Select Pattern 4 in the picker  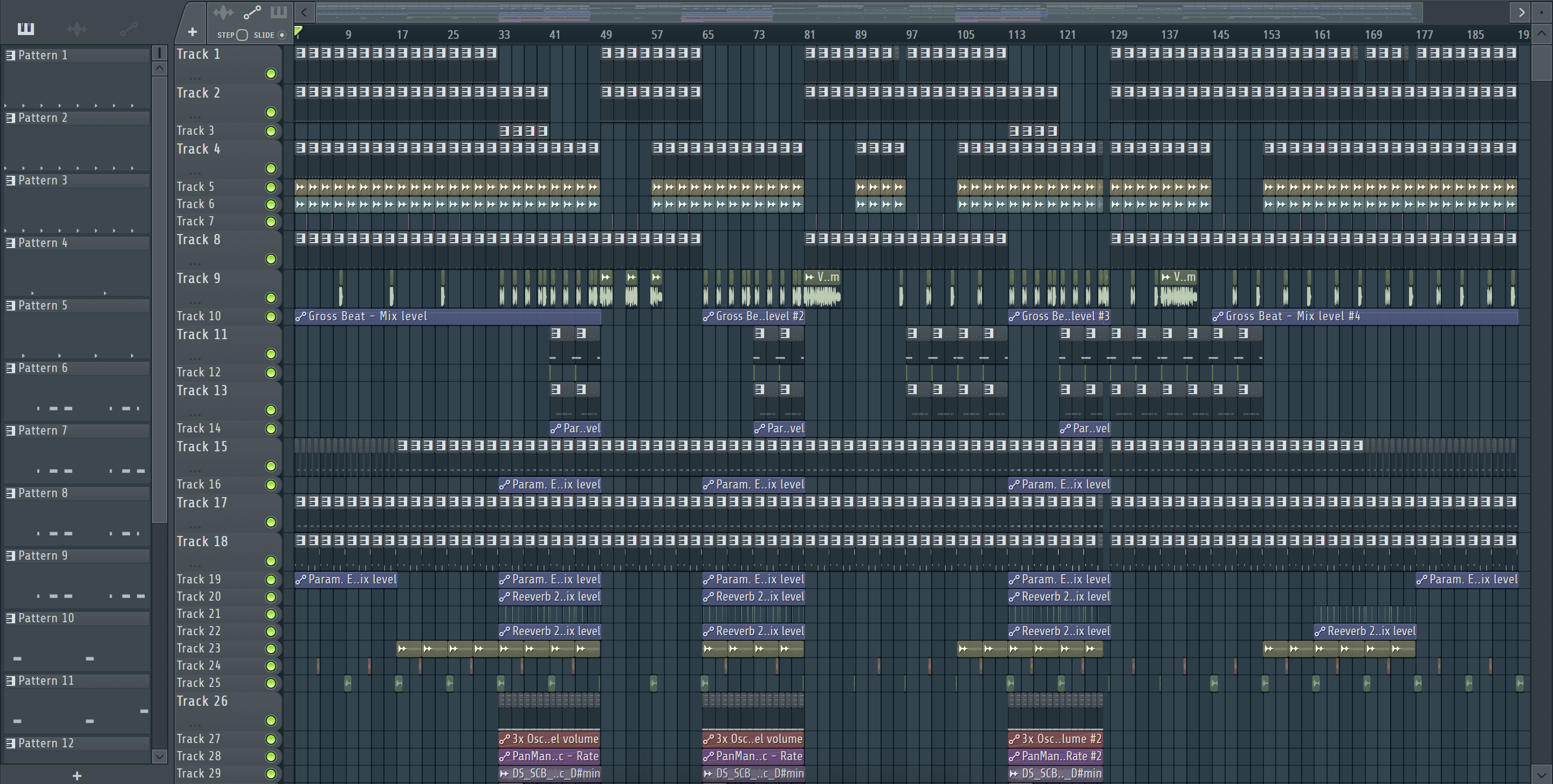[77, 244]
